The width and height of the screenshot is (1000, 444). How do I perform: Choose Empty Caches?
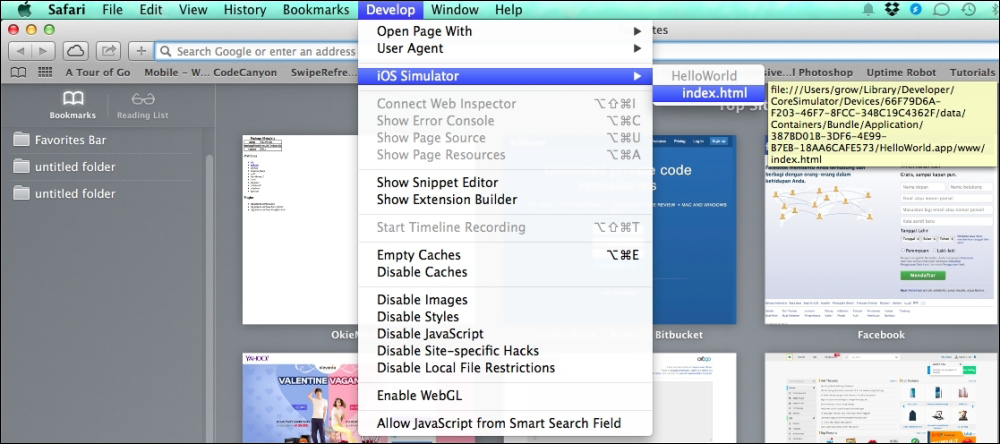(x=505, y=255)
